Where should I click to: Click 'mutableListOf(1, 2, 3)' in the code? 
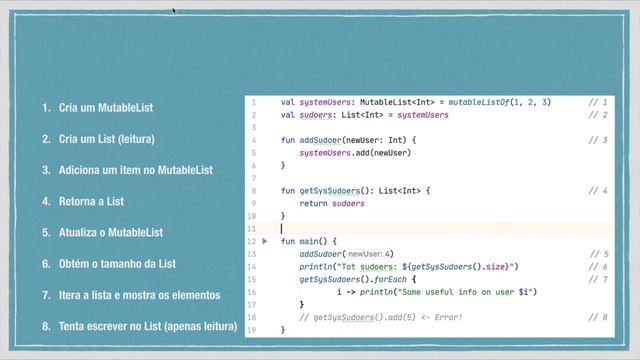(500, 102)
